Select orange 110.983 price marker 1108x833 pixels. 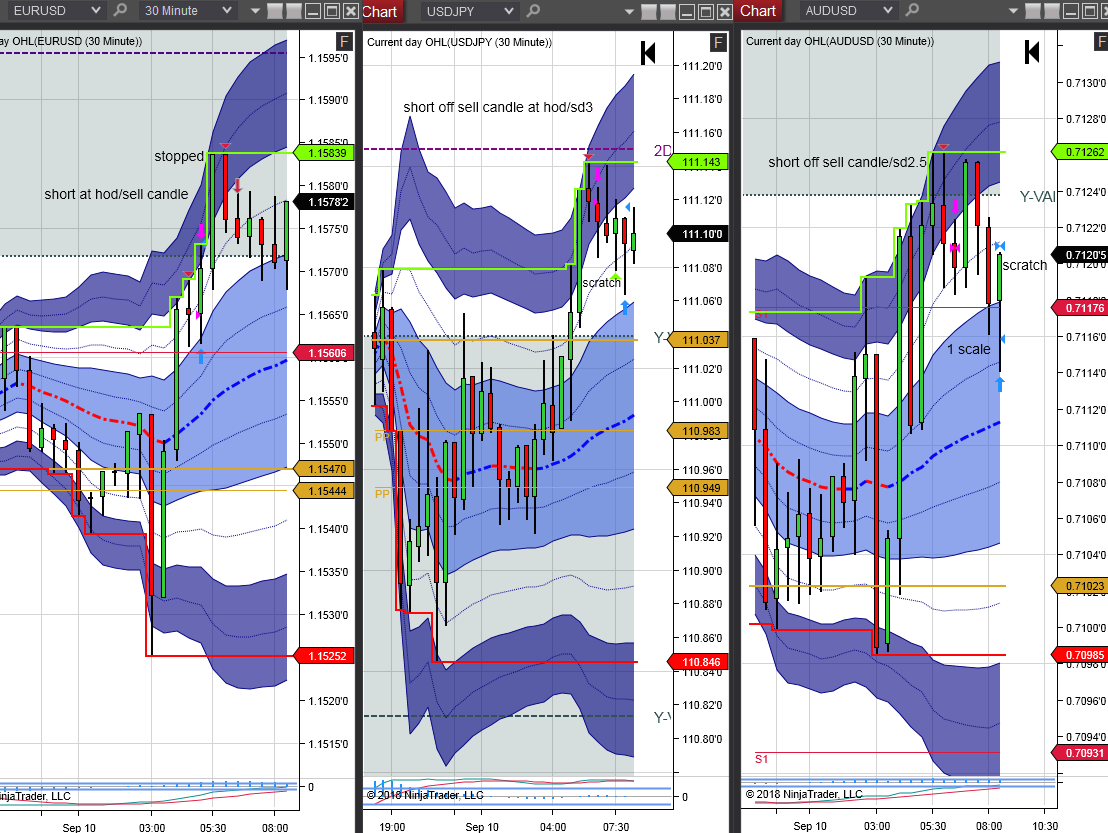697,430
